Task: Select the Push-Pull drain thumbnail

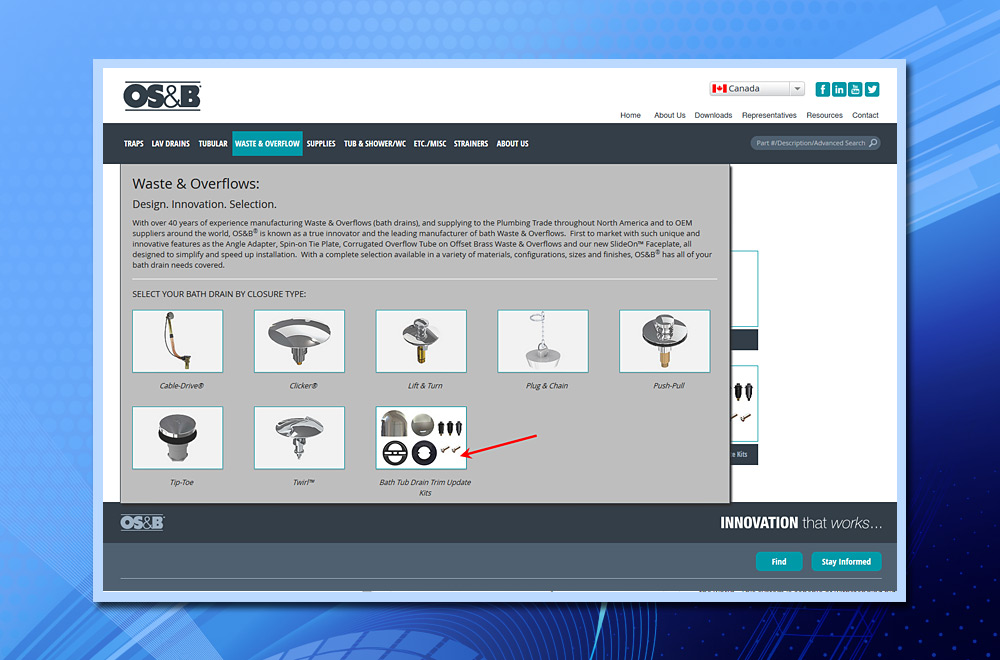Action: point(665,341)
